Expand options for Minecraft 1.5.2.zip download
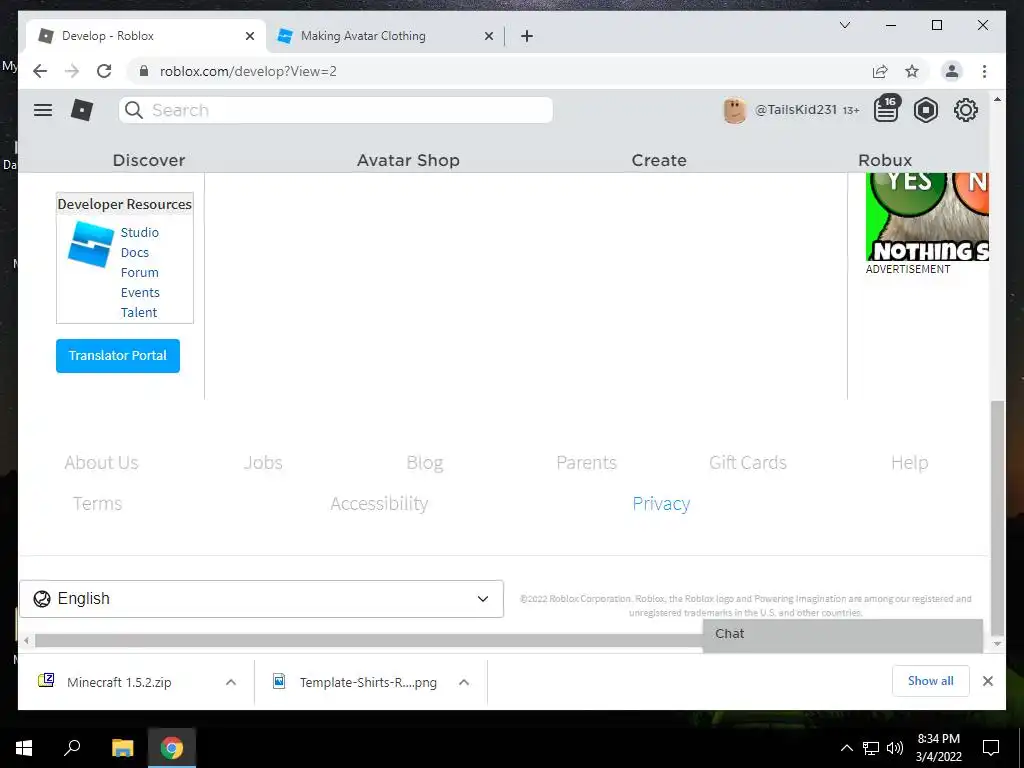Screen dimensions: 1024x768 (x=231, y=682)
